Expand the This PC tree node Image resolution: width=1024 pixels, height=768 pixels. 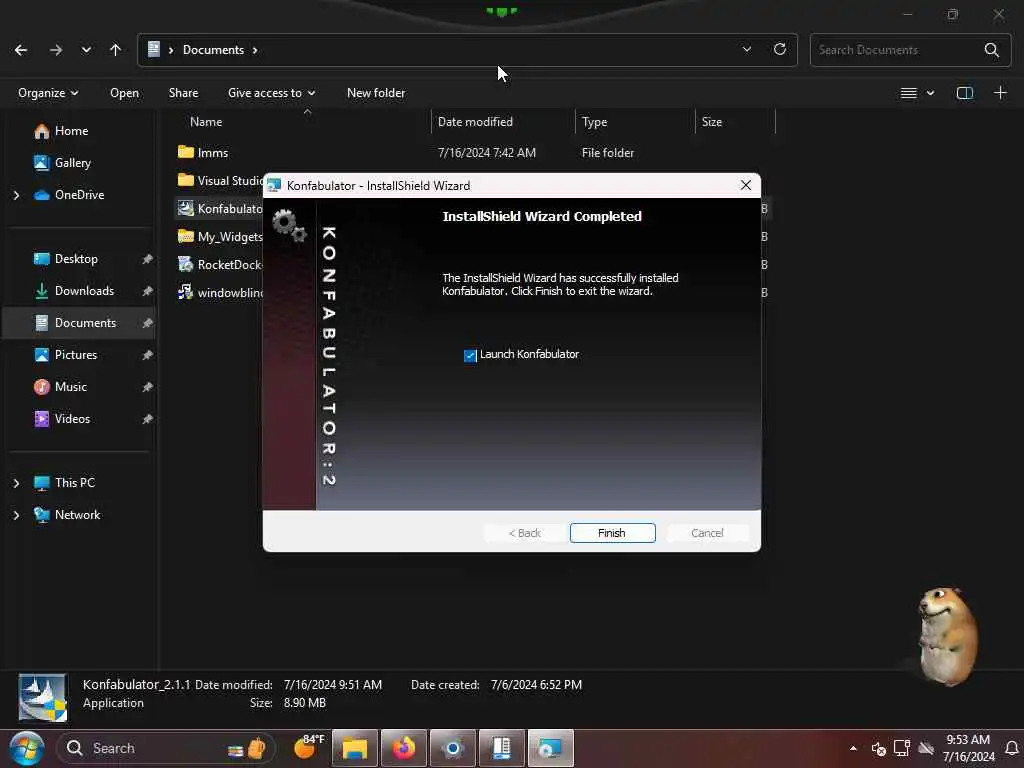pyautogui.click(x=16, y=483)
